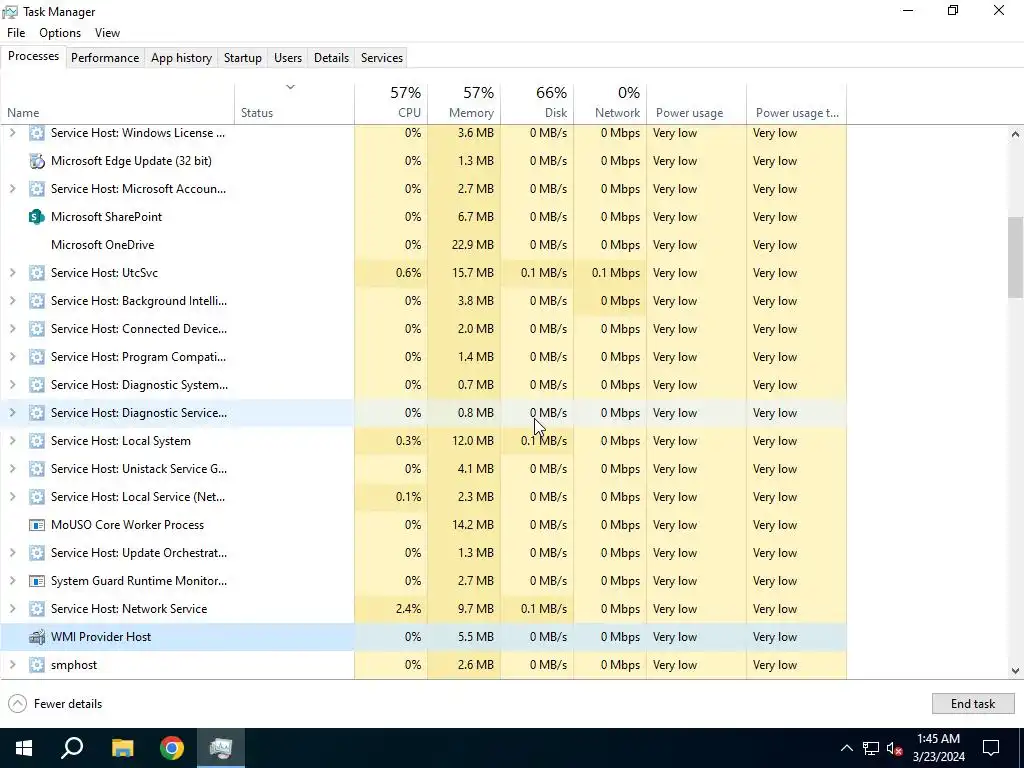Click gear icon of Service Host: Local System
Screen dimensions: 1024x768
tap(37, 441)
